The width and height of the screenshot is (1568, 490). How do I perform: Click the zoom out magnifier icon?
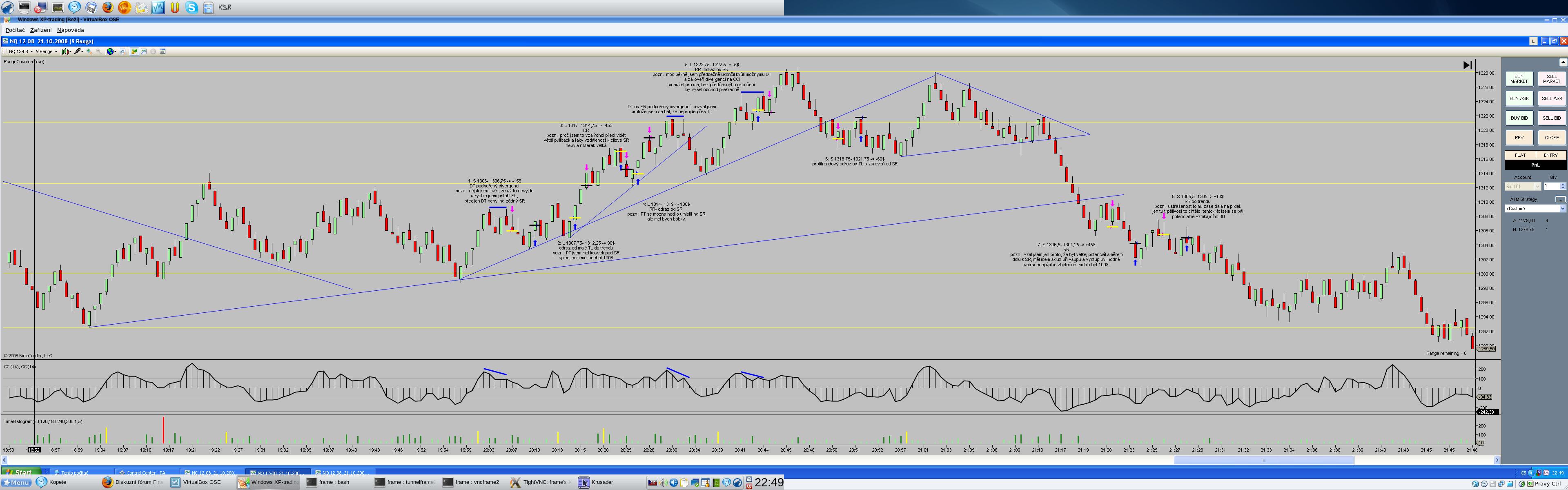pos(98,52)
